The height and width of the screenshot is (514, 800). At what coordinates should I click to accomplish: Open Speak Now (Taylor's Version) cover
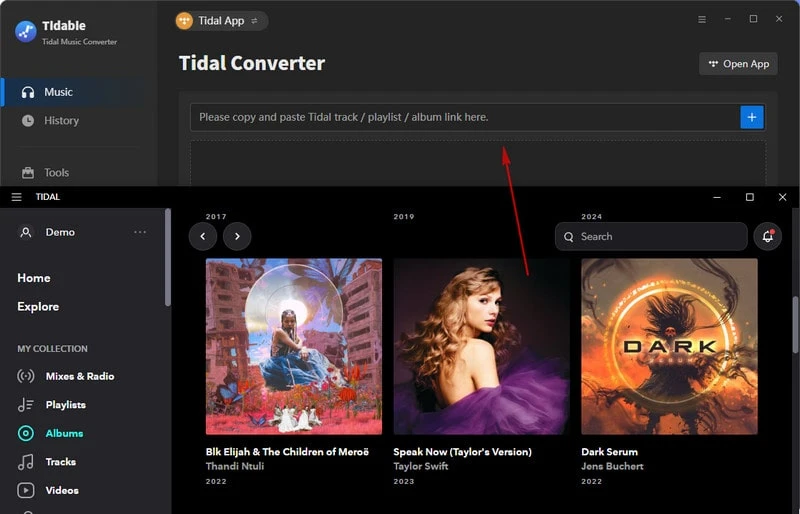[482, 347]
